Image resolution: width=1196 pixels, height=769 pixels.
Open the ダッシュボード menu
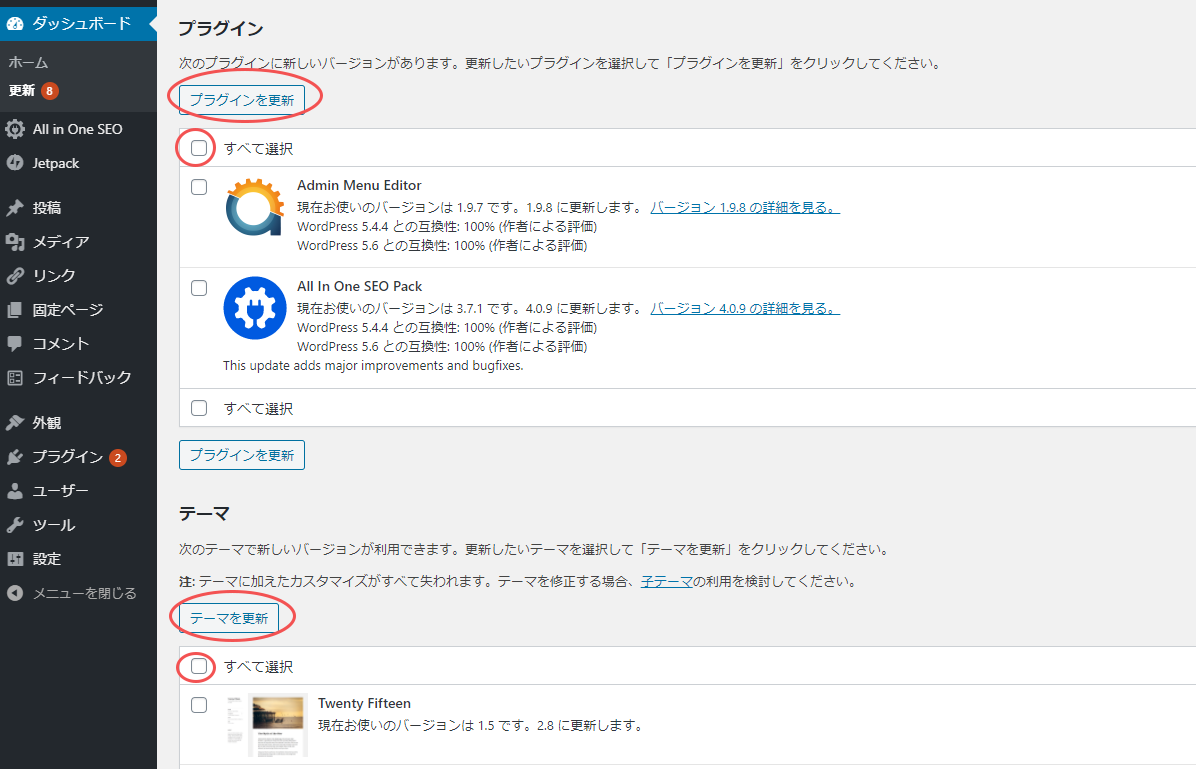pos(78,24)
